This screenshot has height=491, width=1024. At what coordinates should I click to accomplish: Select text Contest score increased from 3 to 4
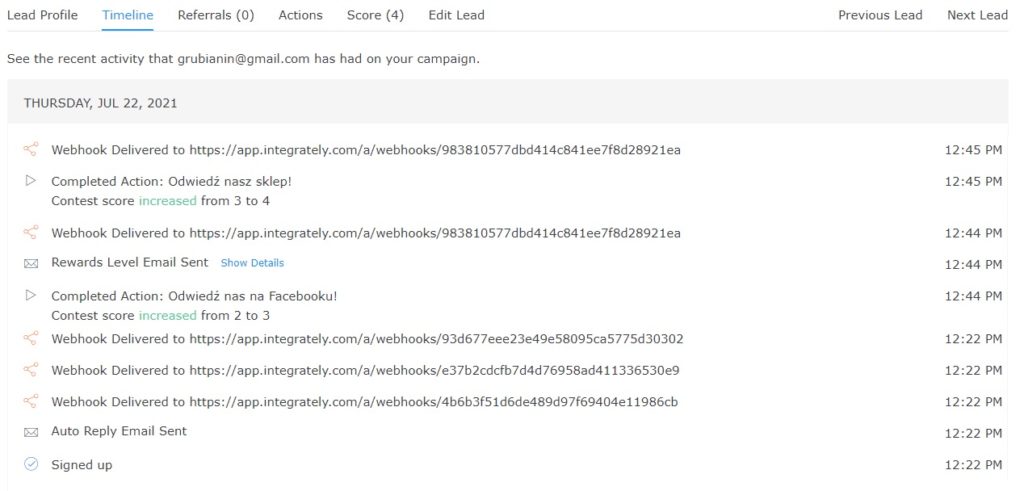161,201
